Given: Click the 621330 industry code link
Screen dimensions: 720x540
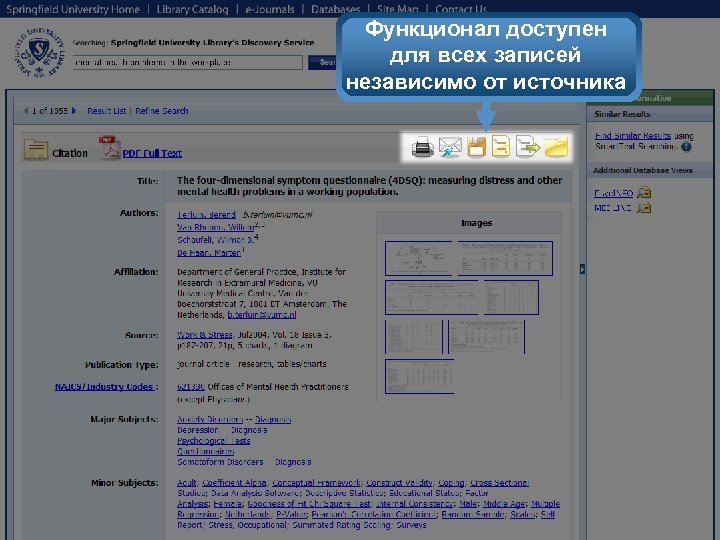Looking at the screenshot, I should 191,387.
